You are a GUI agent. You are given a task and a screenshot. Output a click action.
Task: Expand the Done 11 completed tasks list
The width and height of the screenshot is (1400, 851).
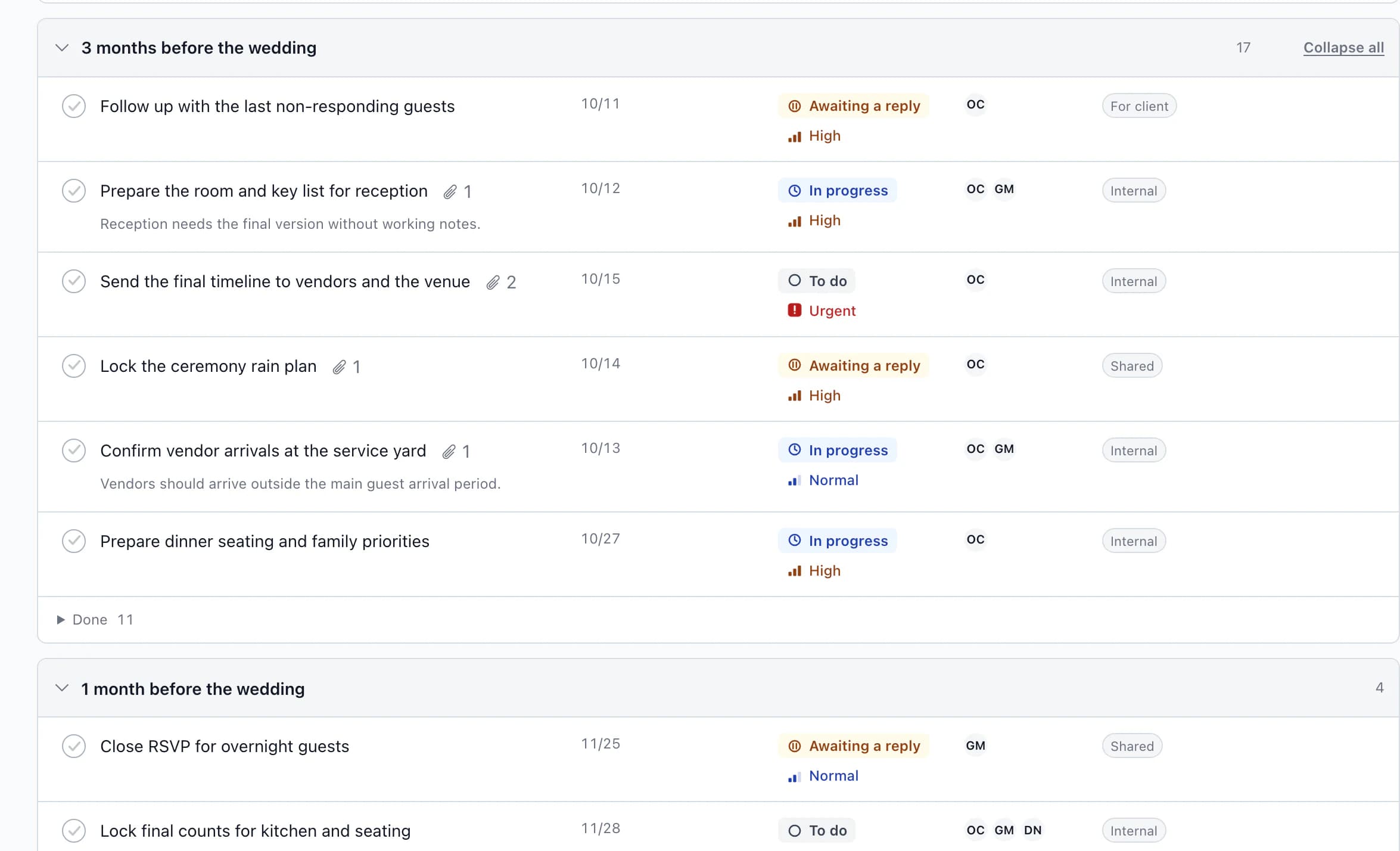pos(95,620)
